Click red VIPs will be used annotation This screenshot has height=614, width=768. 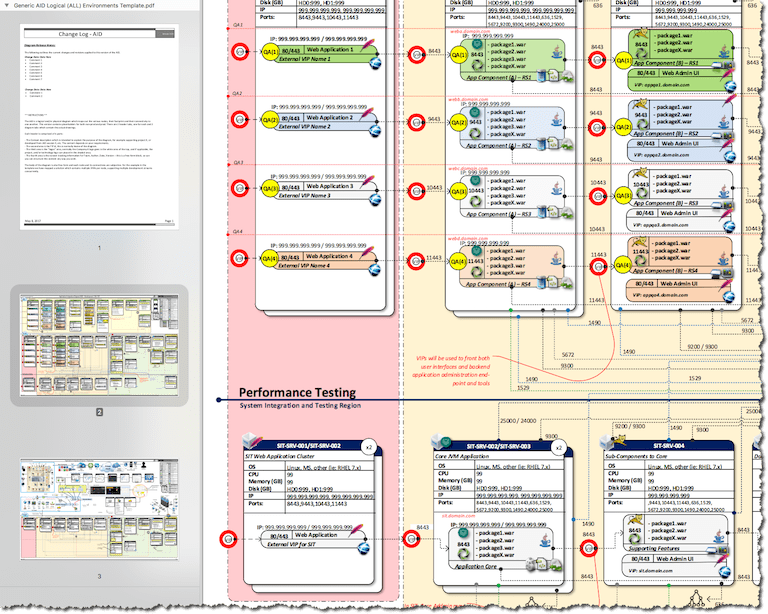[x=452, y=371]
